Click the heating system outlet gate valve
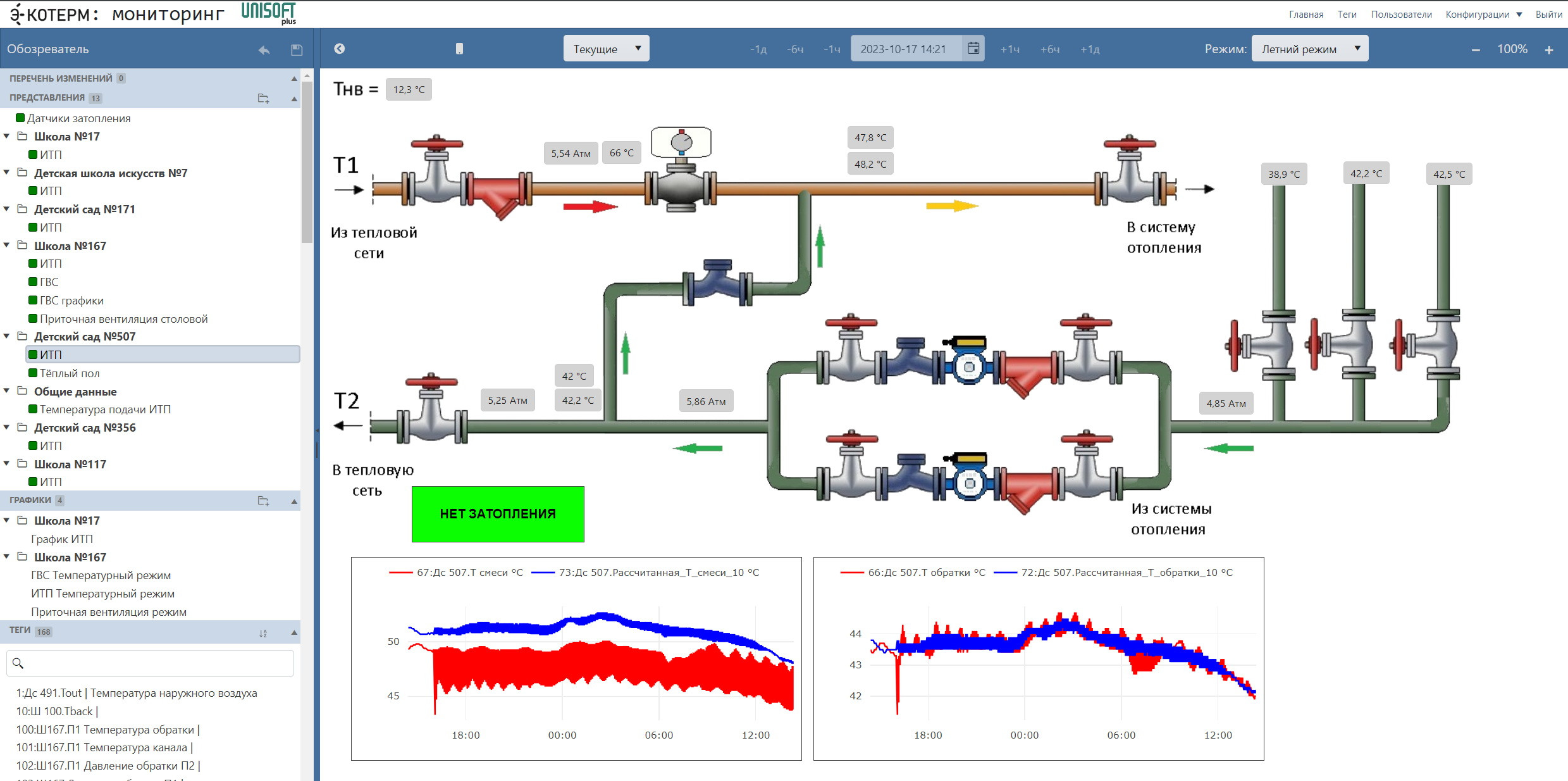This screenshot has width=1568, height=781. click(1130, 171)
